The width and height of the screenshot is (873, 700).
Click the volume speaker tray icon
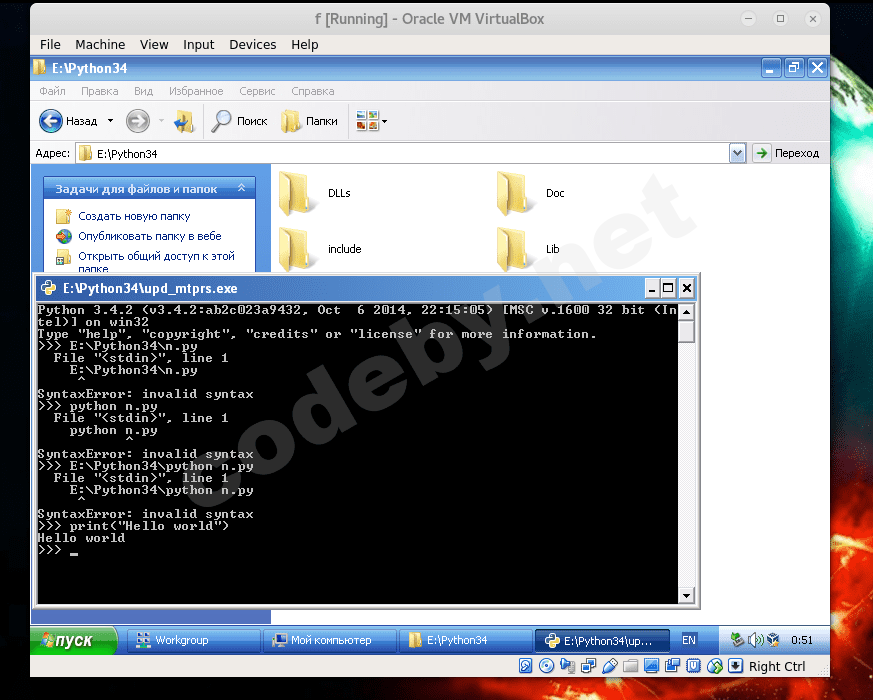[x=755, y=640]
